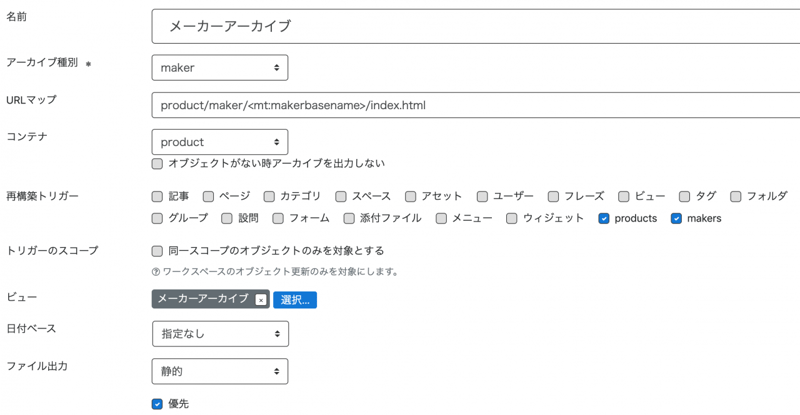800x415 pixels.
Task: Check the ウィジェット trigger checkbox
Action: click(512, 218)
